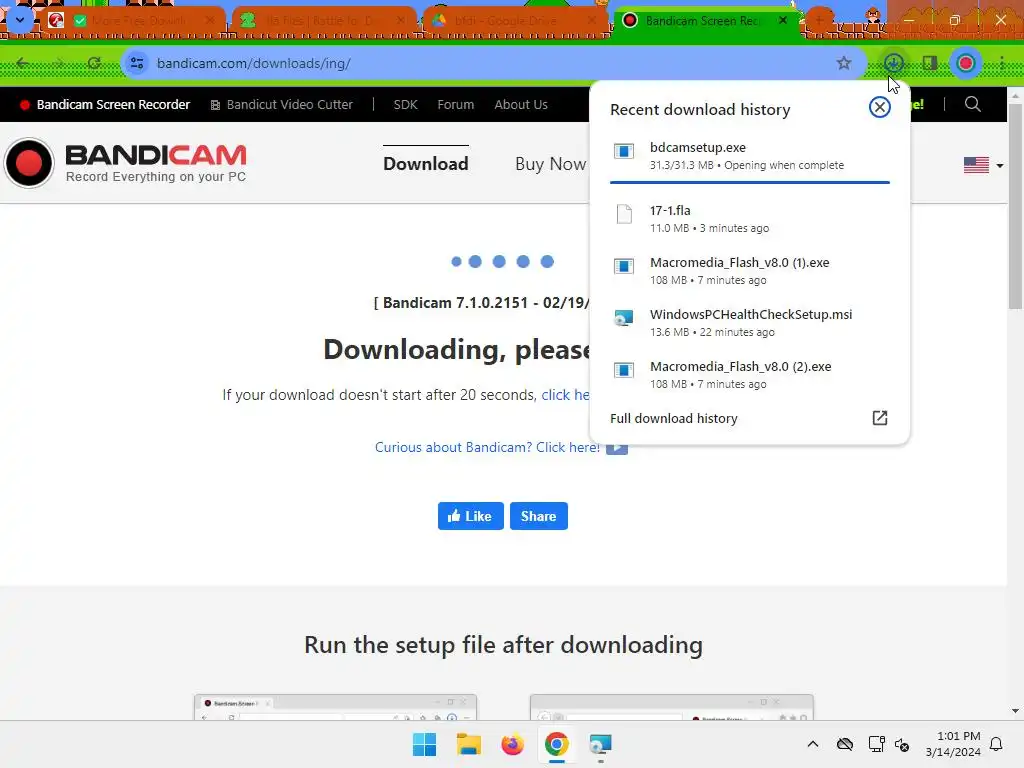Image resolution: width=1024 pixels, height=768 pixels.
Task: Click the Chrome taskbar icon
Action: (x=556, y=744)
